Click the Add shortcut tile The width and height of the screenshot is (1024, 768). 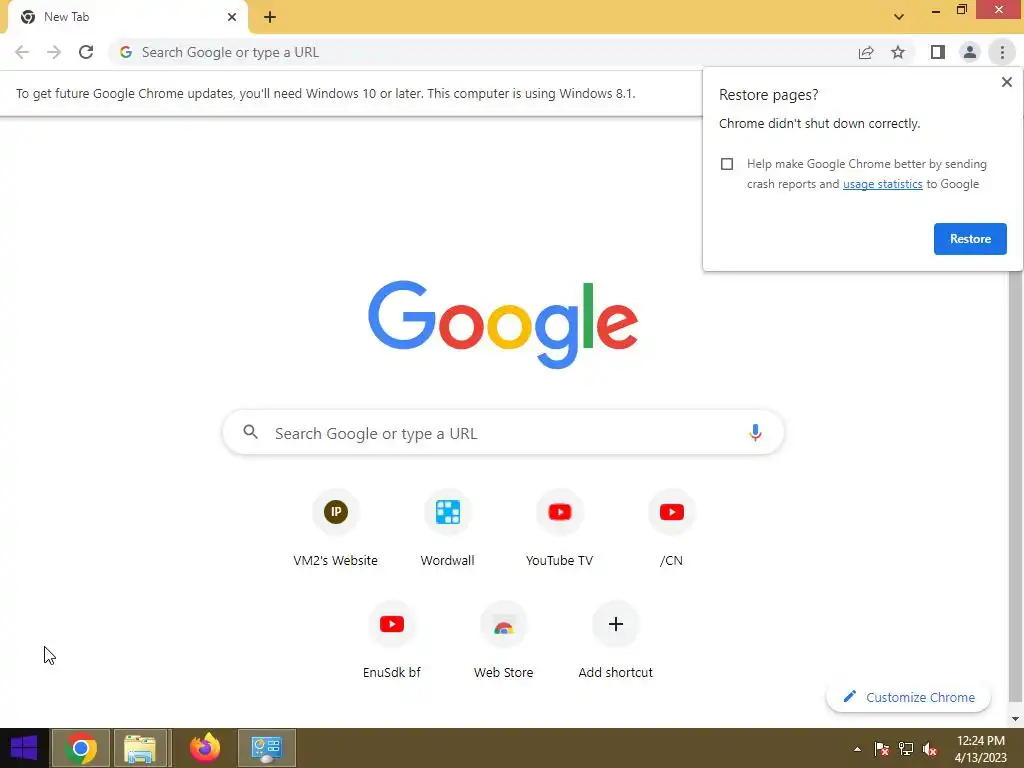tap(615, 641)
